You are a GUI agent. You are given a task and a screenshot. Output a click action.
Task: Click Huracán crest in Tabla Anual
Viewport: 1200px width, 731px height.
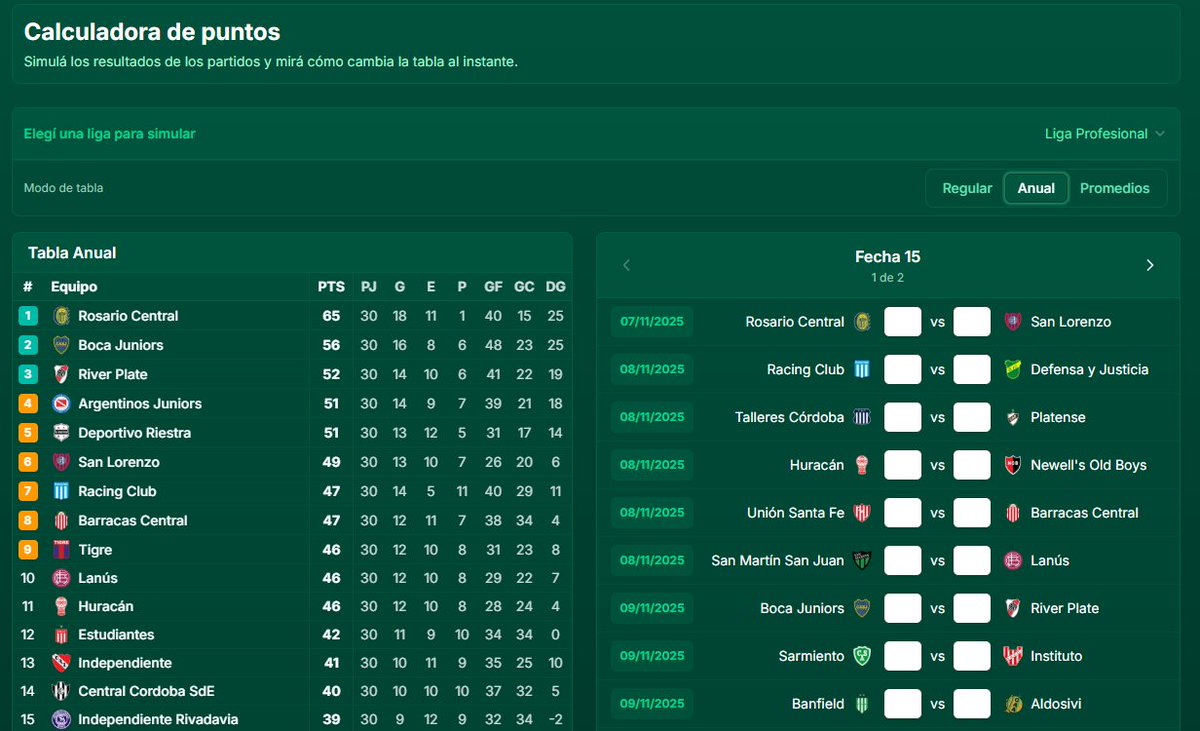click(60, 606)
